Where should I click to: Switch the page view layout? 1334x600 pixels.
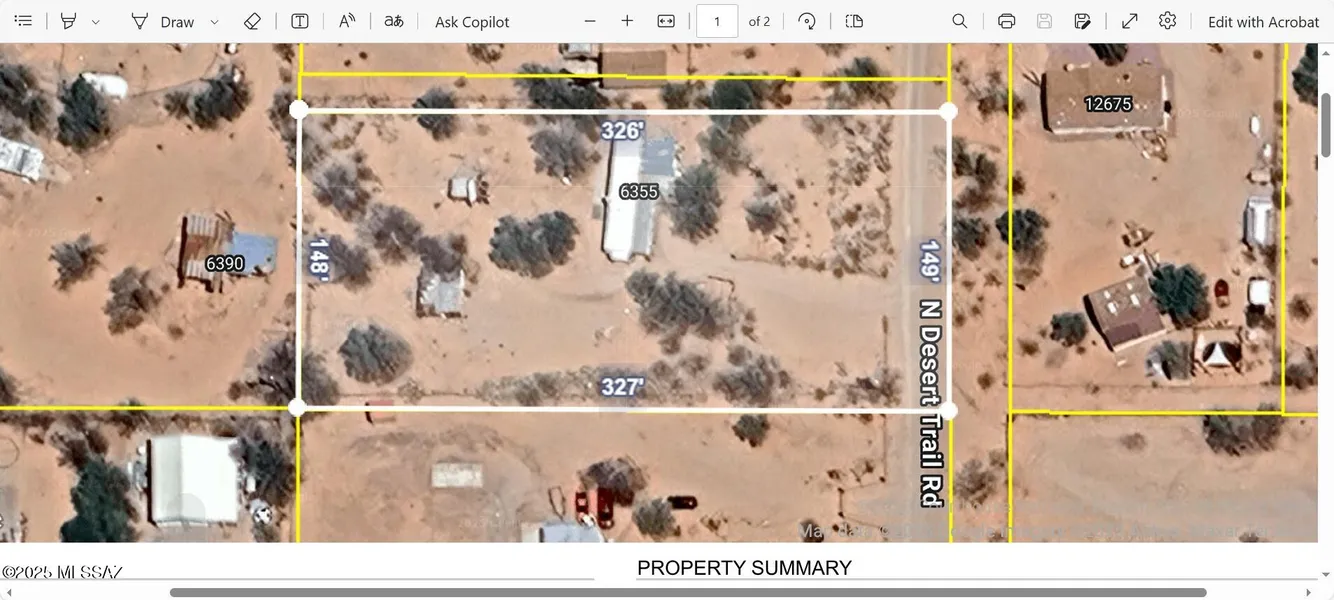852,20
